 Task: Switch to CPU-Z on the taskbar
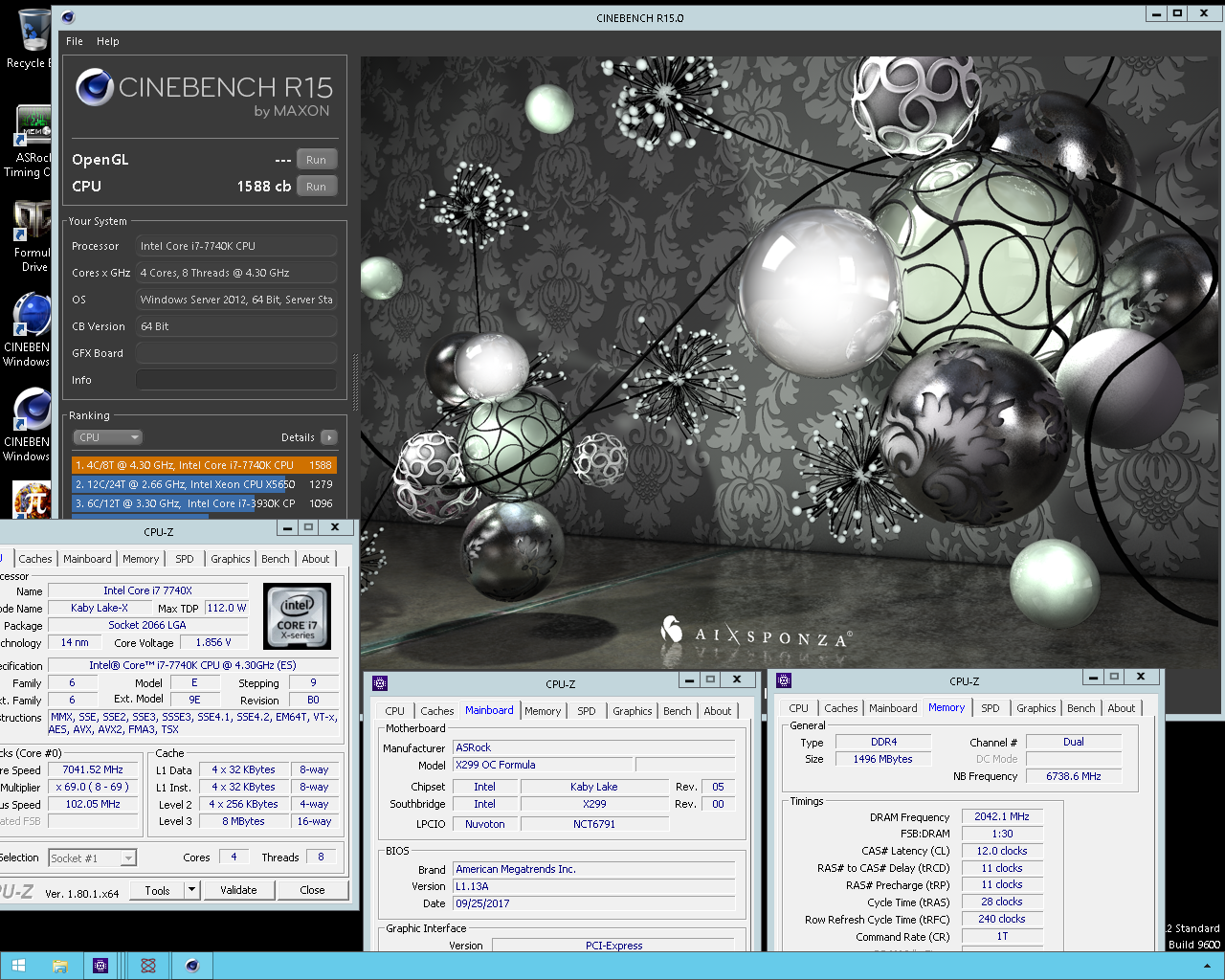click(100, 966)
